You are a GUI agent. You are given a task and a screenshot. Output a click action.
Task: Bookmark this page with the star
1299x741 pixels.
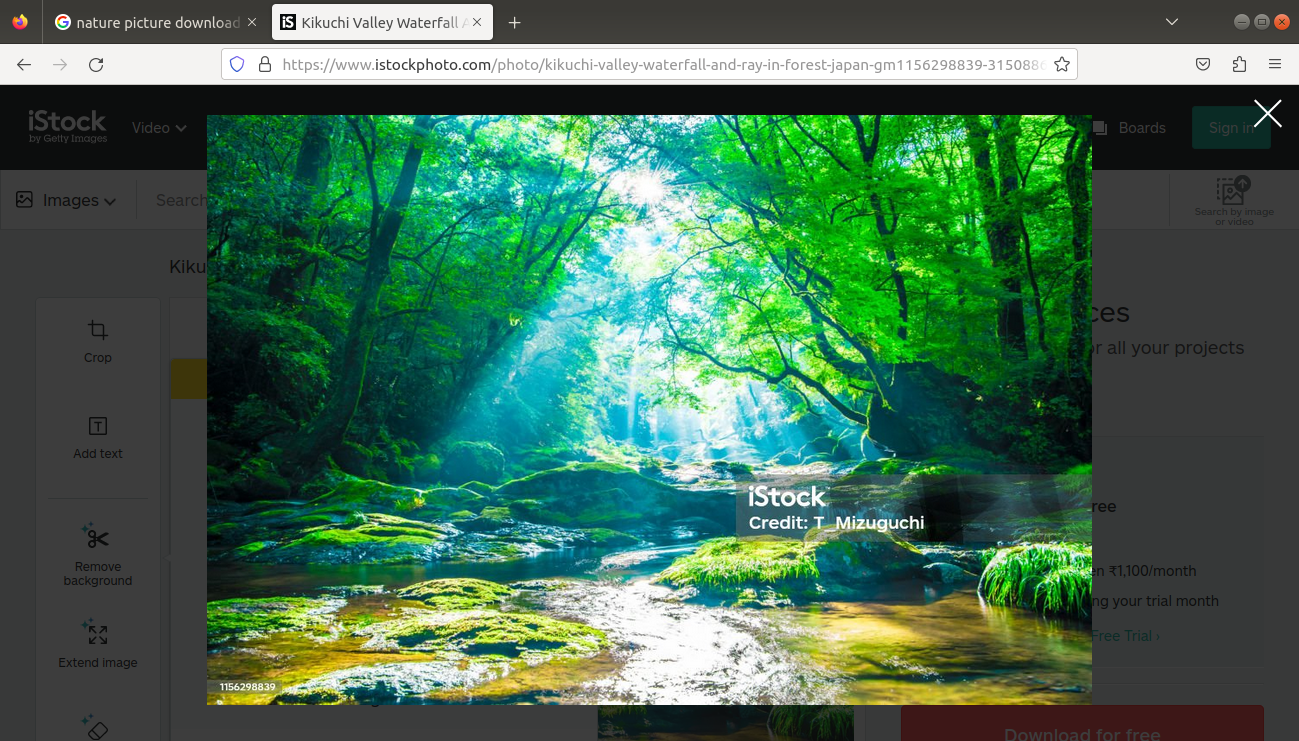[1062, 64]
